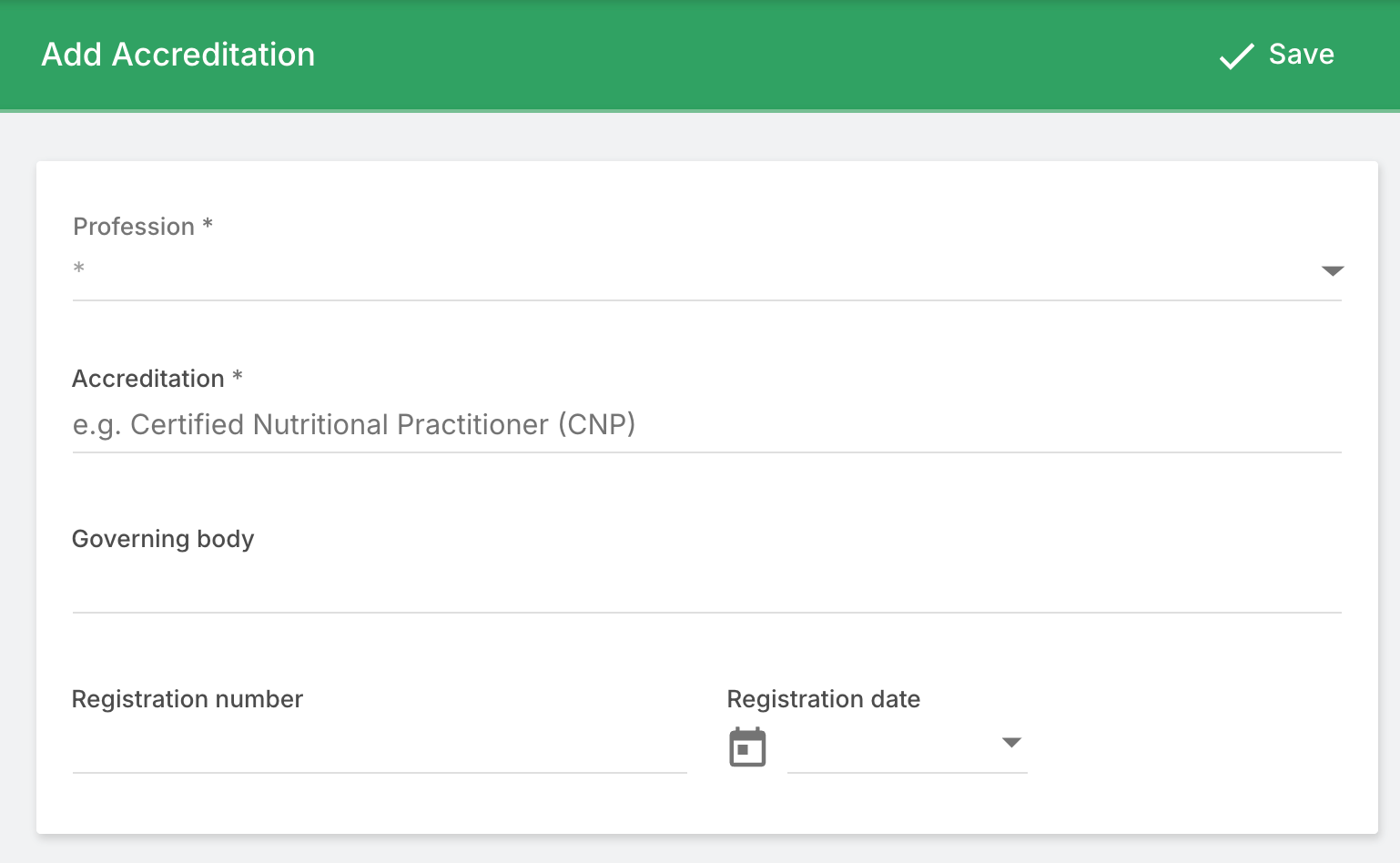Select the Registration number input field
Viewport: 1400px width, 863px height.
379,748
